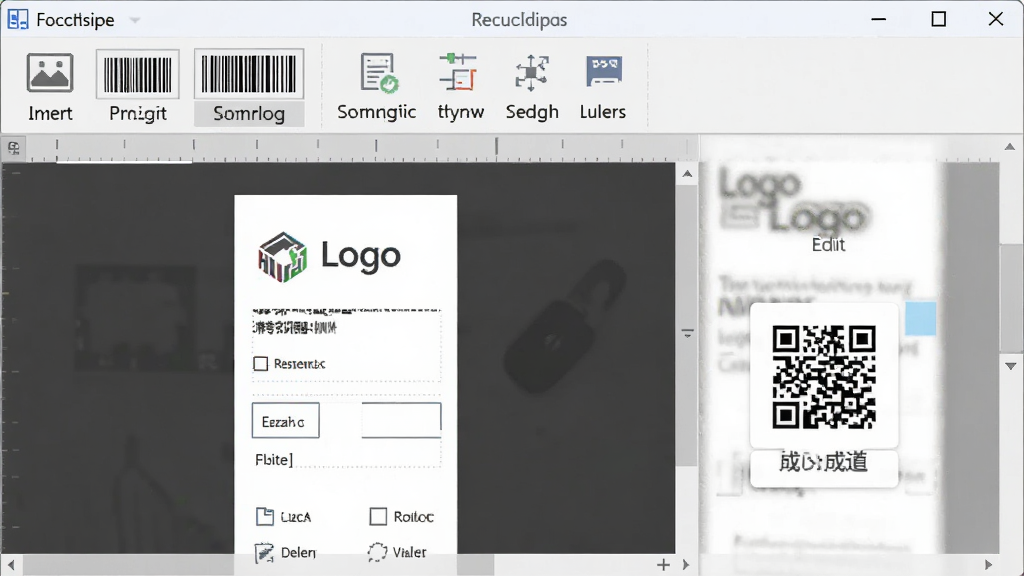Click the Vialer dashed circle icon
The image size is (1024, 576).
click(x=377, y=552)
